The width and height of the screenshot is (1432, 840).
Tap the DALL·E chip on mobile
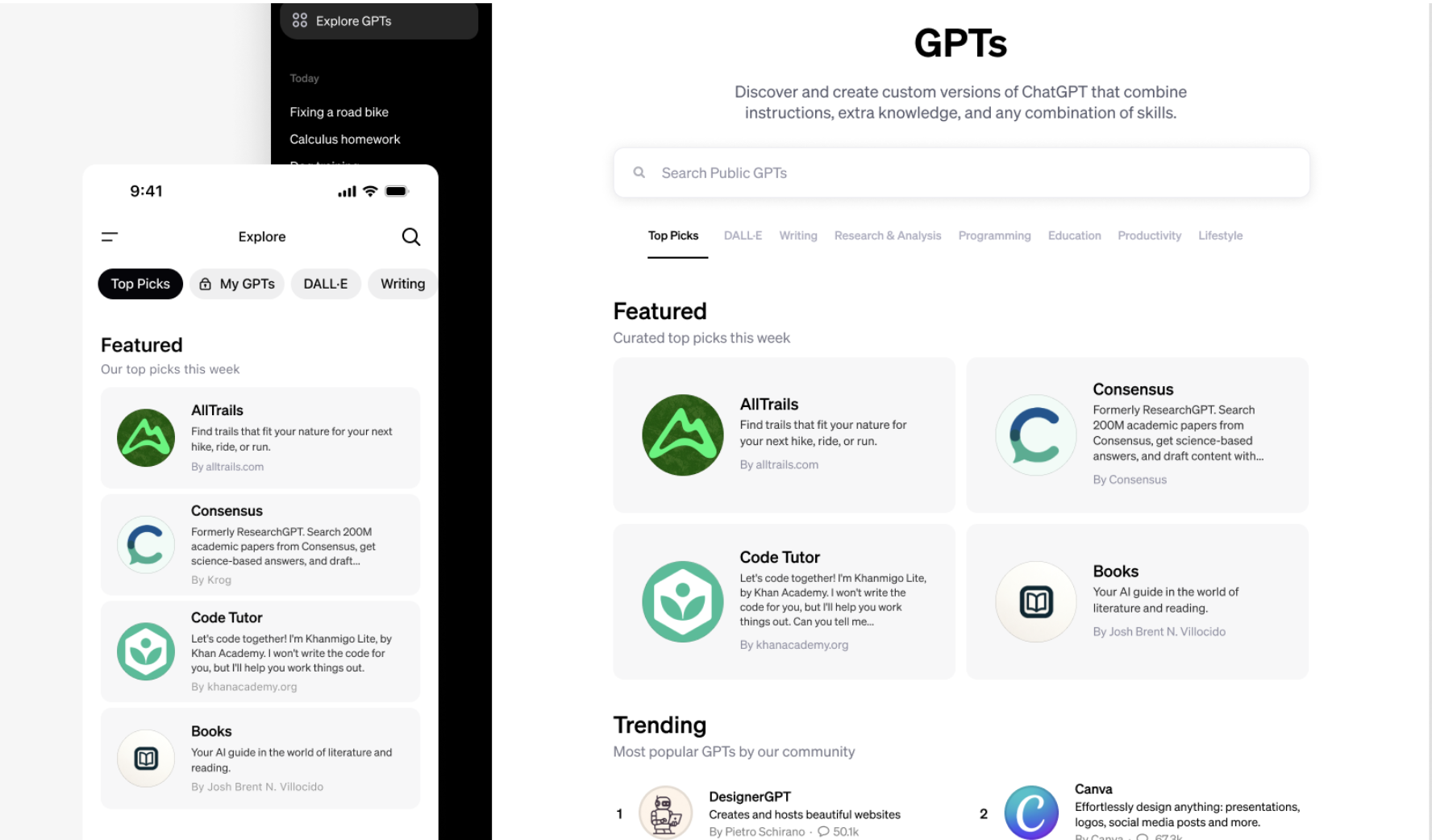[x=326, y=284]
